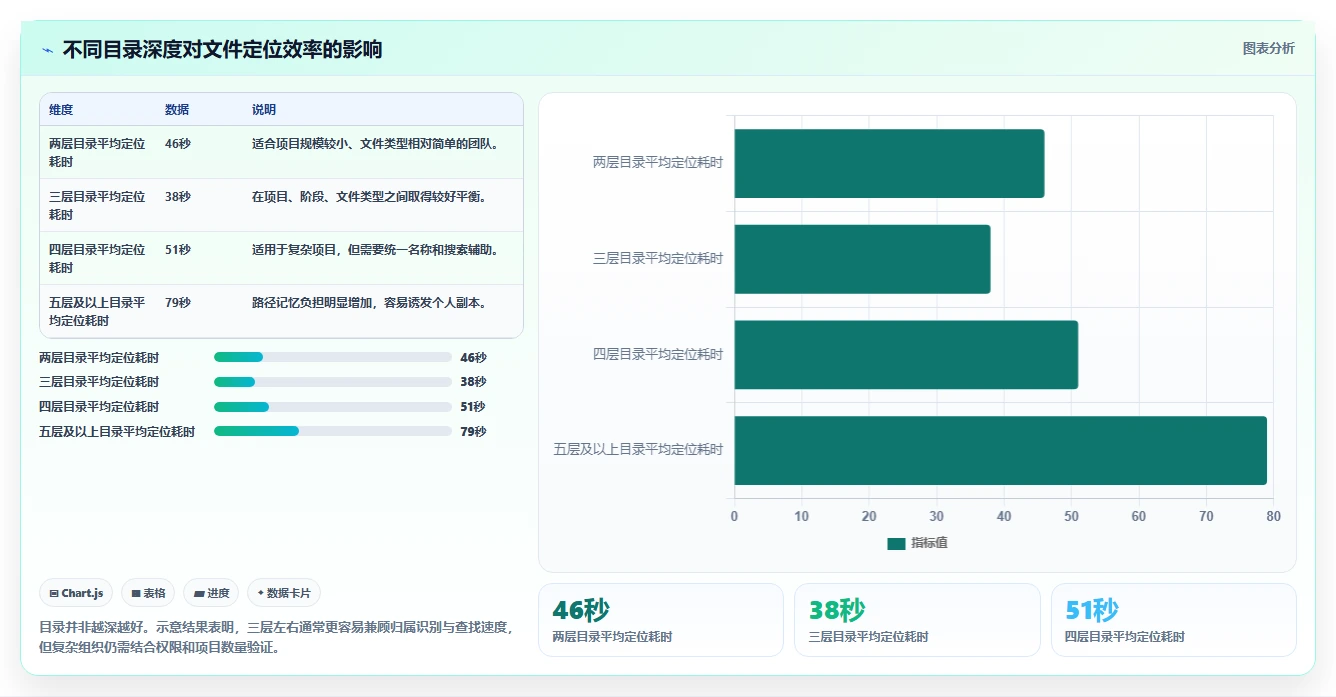Click the chart bar for 五层及以上目录平均定位耗时
The height and width of the screenshot is (697, 1336).
1001,450
